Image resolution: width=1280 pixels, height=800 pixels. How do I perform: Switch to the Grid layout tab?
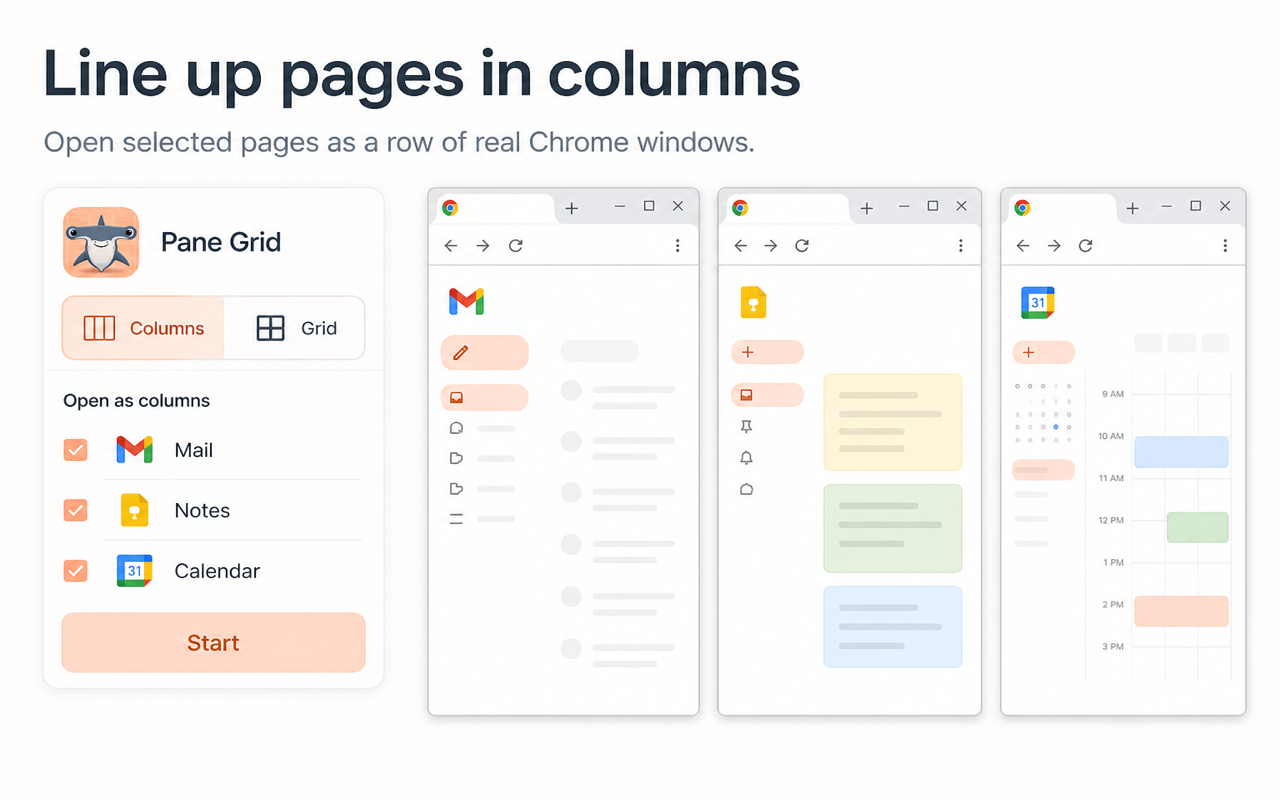point(295,328)
